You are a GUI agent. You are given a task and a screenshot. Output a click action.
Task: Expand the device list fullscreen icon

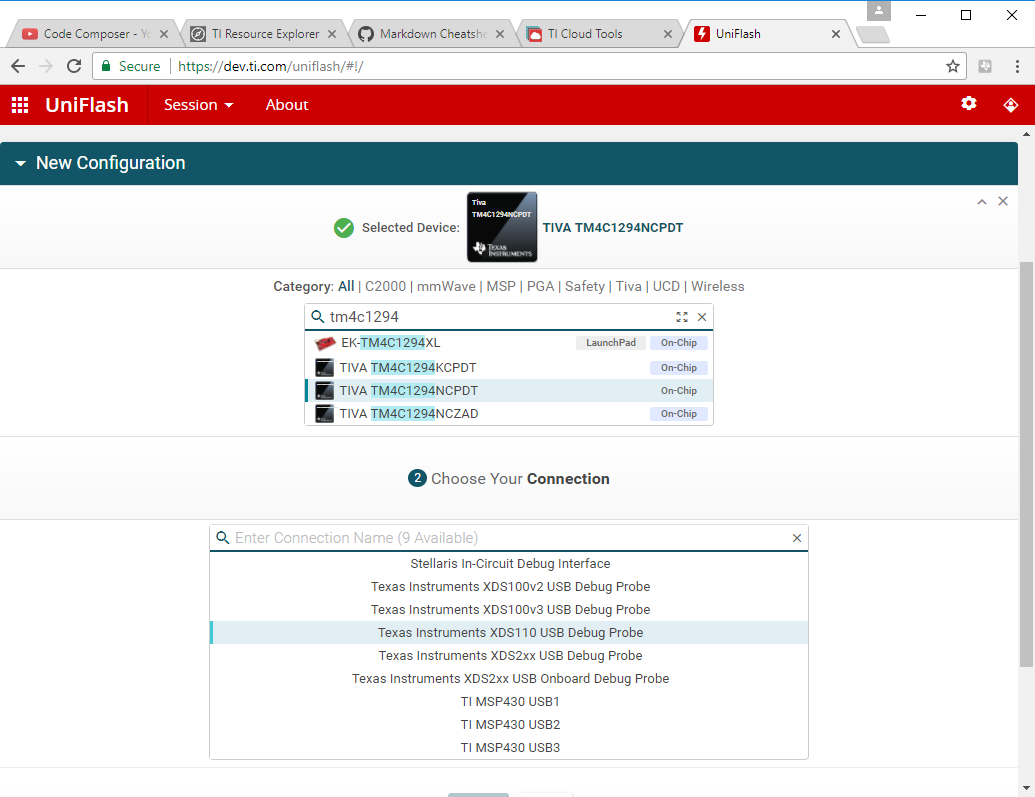[682, 317]
